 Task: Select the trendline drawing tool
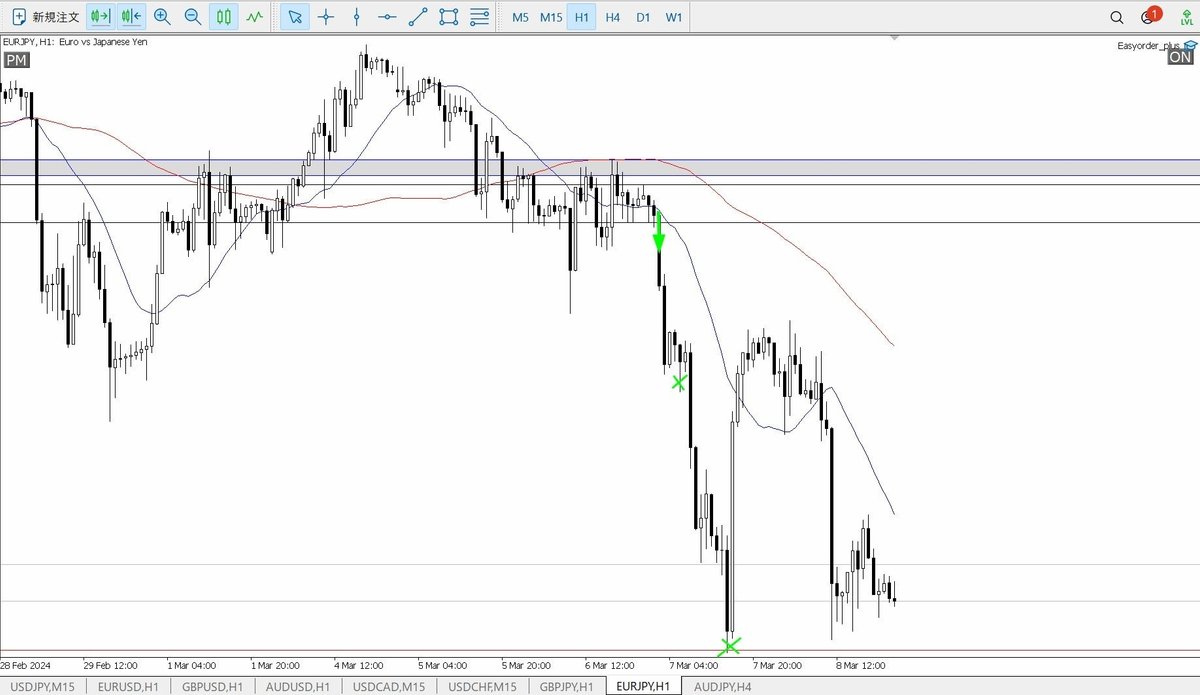419,17
